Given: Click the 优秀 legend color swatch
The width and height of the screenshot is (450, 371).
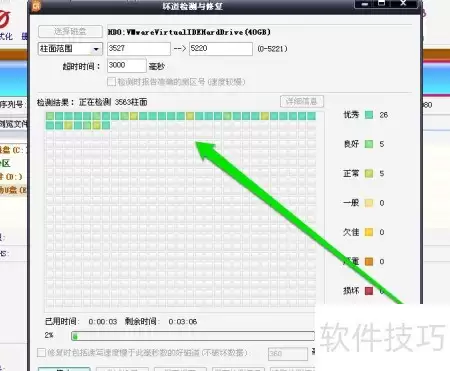Looking at the screenshot, I should coord(369,115).
